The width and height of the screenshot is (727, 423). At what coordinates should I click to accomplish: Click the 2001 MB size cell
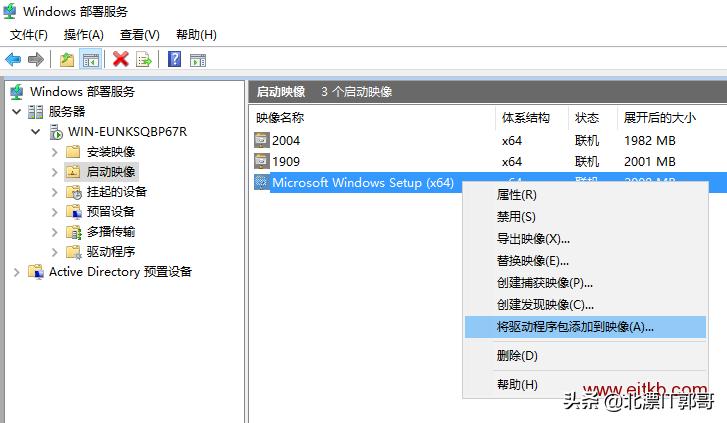click(x=650, y=162)
